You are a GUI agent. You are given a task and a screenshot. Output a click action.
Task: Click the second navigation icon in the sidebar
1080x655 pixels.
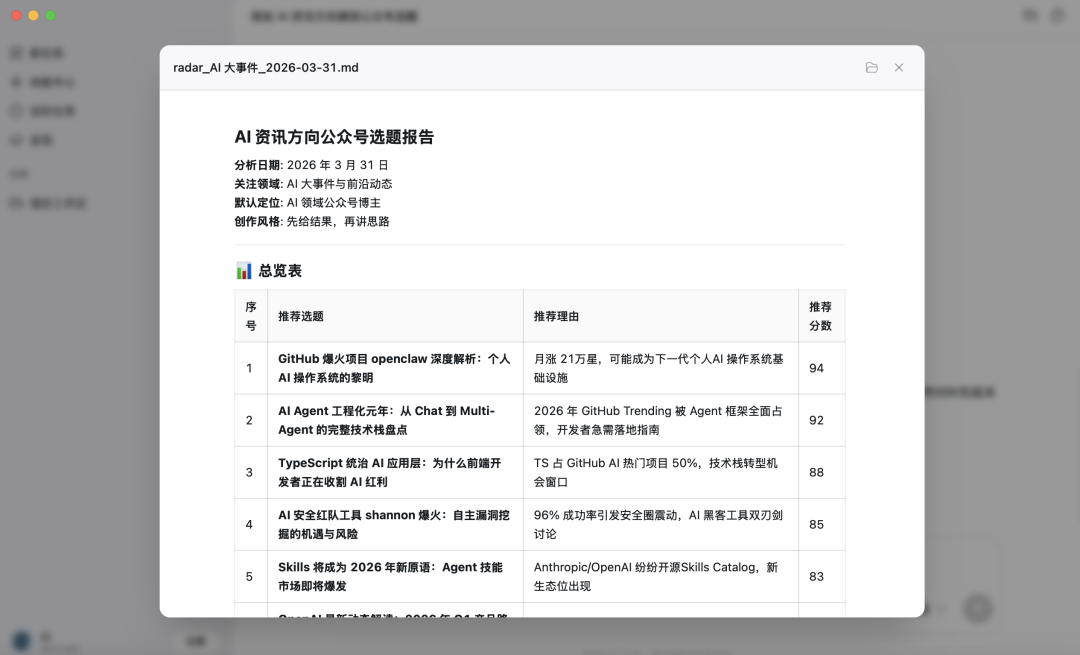tap(15, 82)
